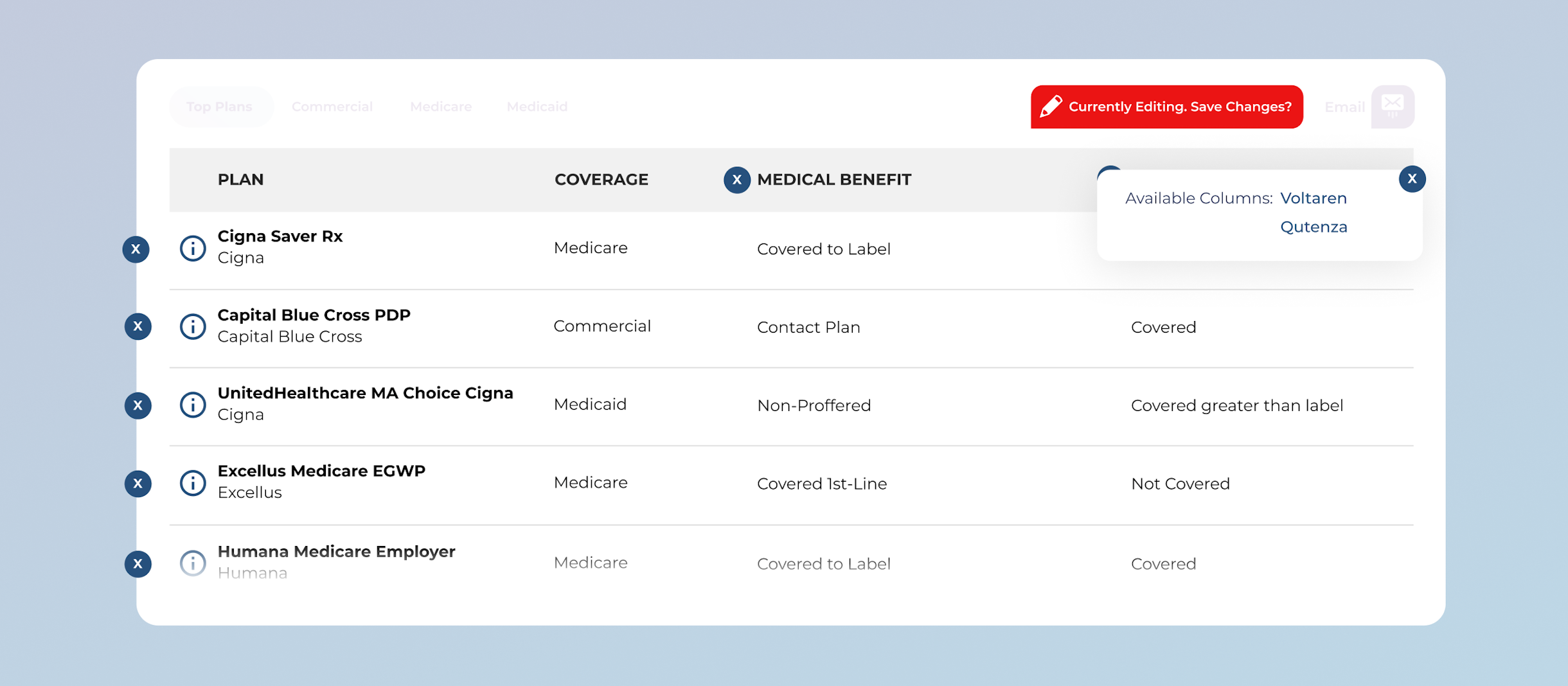Select UnitedHealthcare MA Choice Cigna plan name
Image resolution: width=1568 pixels, height=686 pixels.
[x=365, y=393]
